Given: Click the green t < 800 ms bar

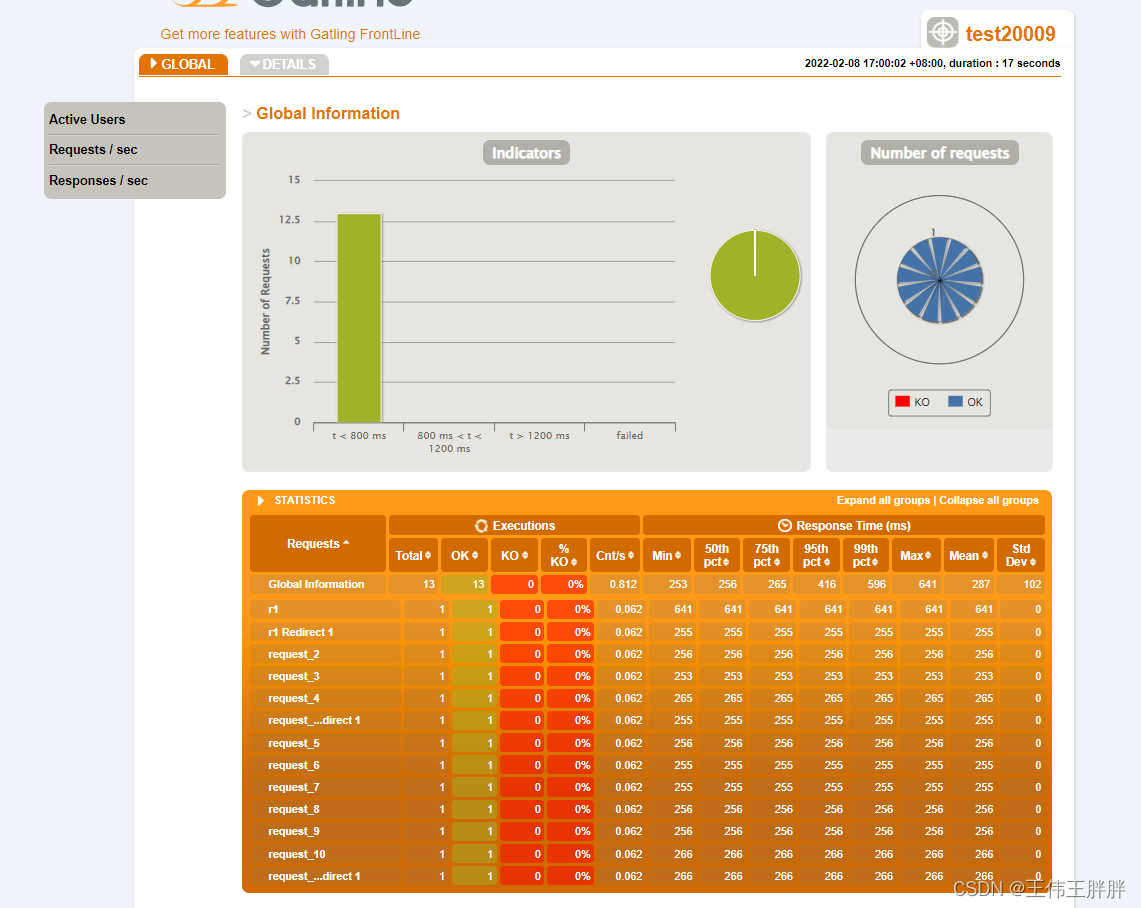Looking at the screenshot, I should click(359, 318).
